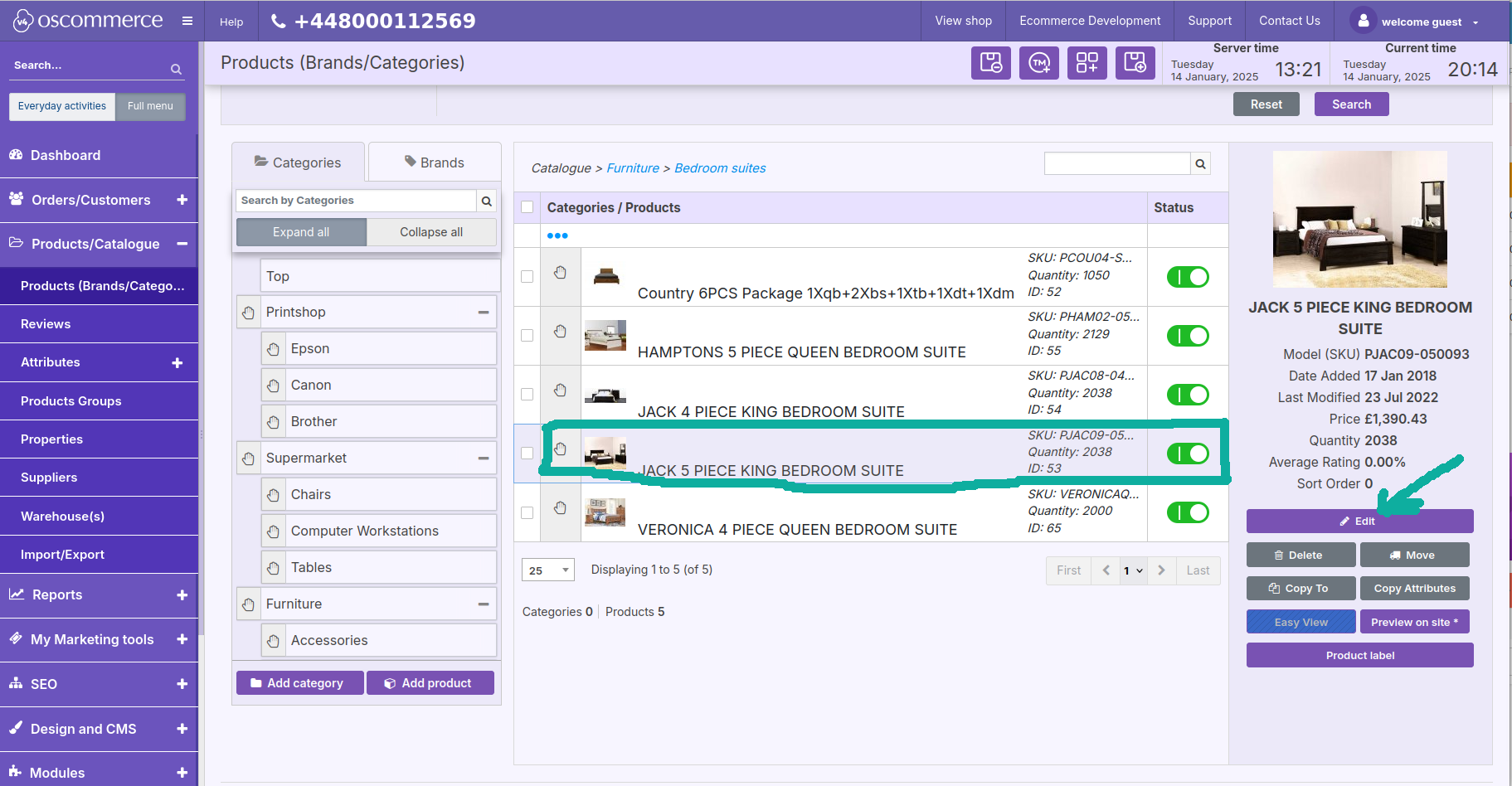The image size is (1512, 786).
Task: Click the drag handle icon for Supermarket
Action: click(248, 458)
